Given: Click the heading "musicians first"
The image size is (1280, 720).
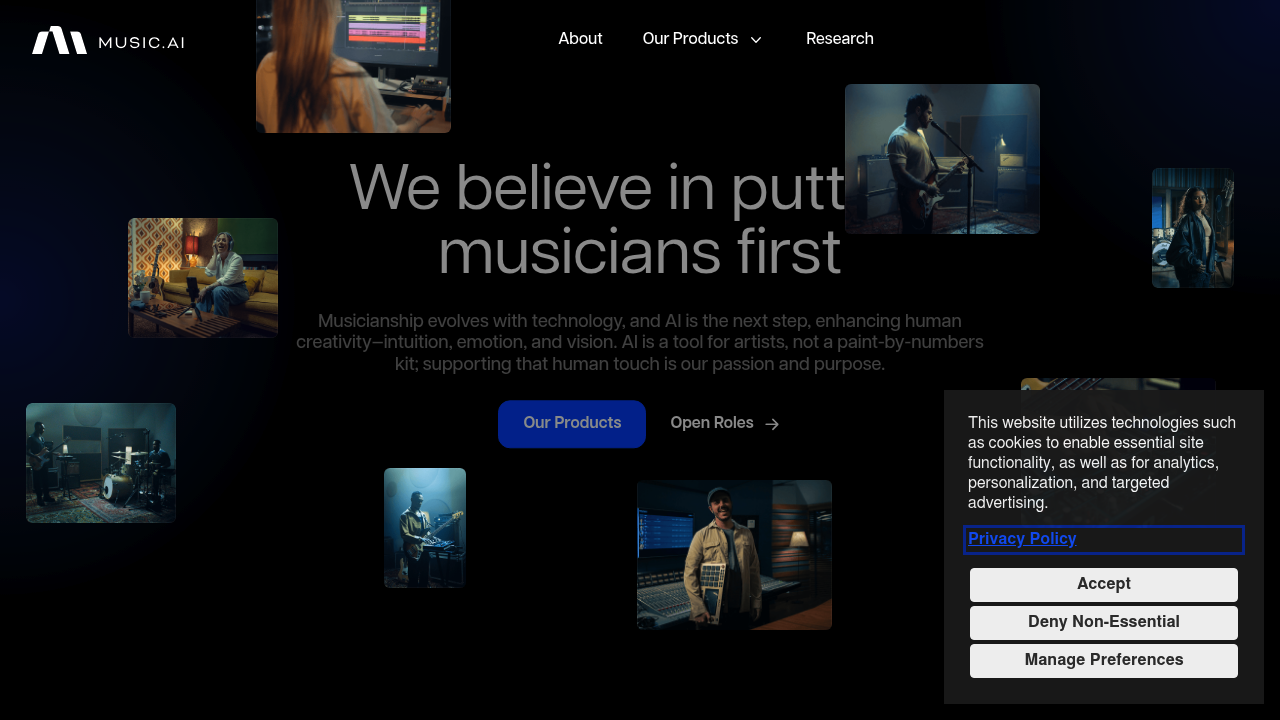Looking at the screenshot, I should coord(639,251).
